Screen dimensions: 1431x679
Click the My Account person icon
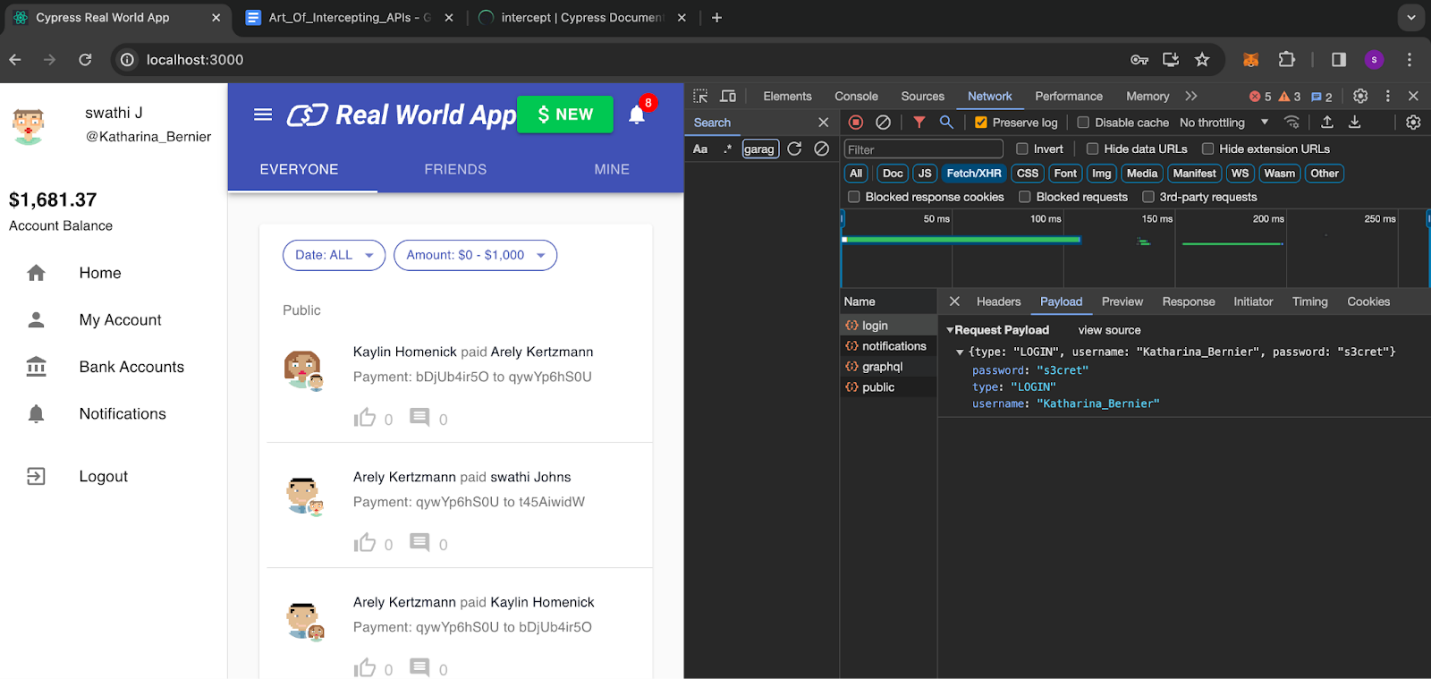tap(36, 320)
